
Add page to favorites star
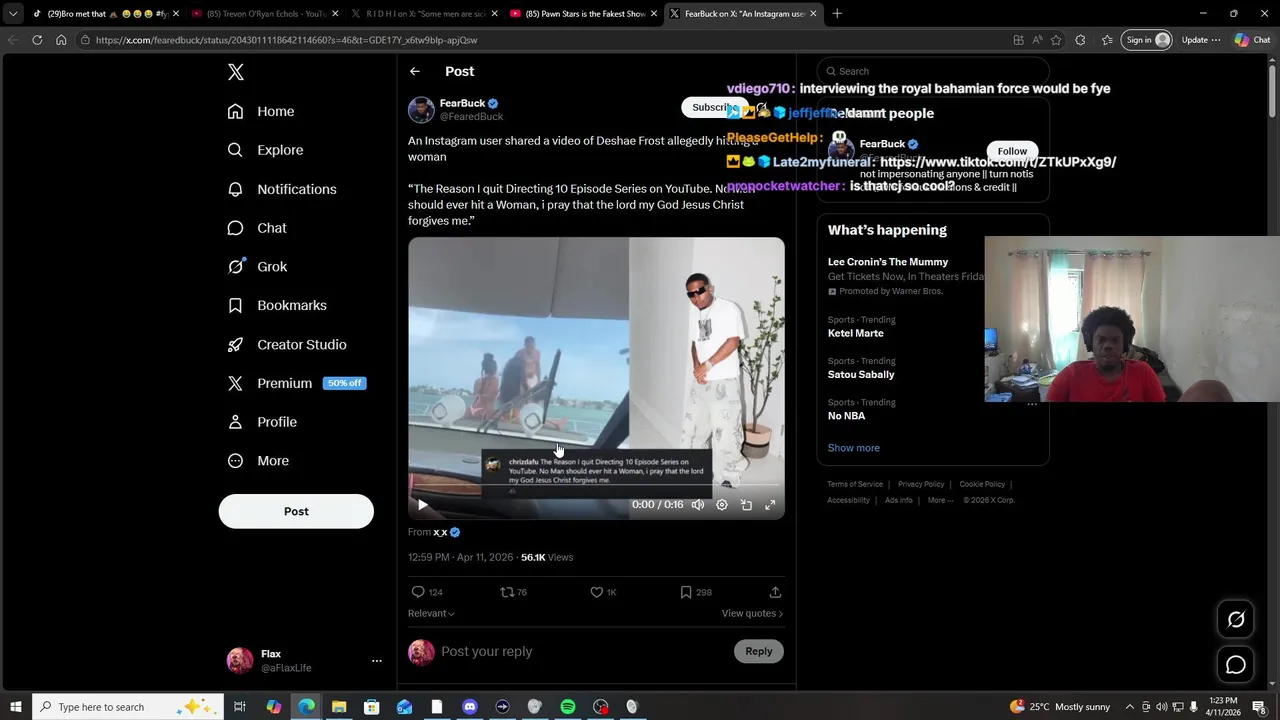1056,40
